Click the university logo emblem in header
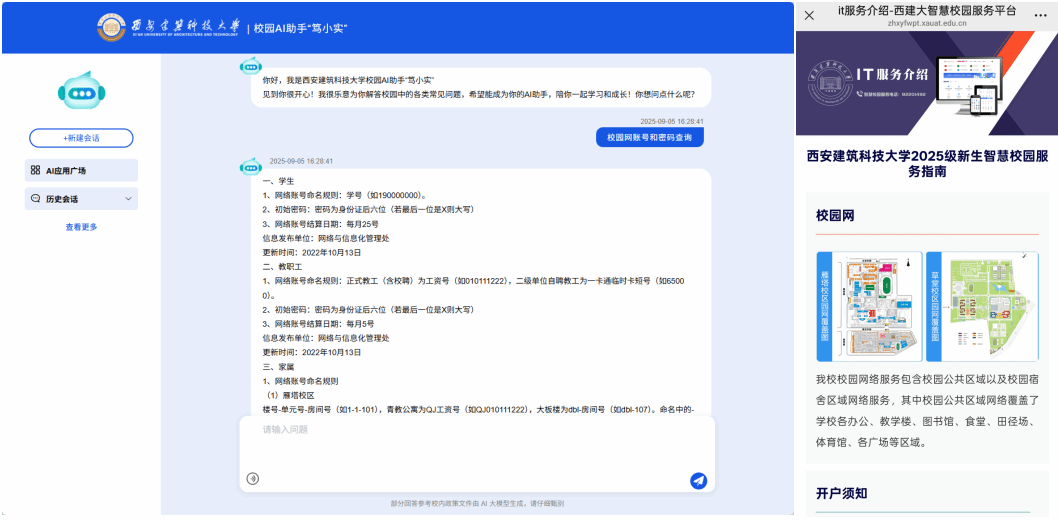 click(111, 27)
